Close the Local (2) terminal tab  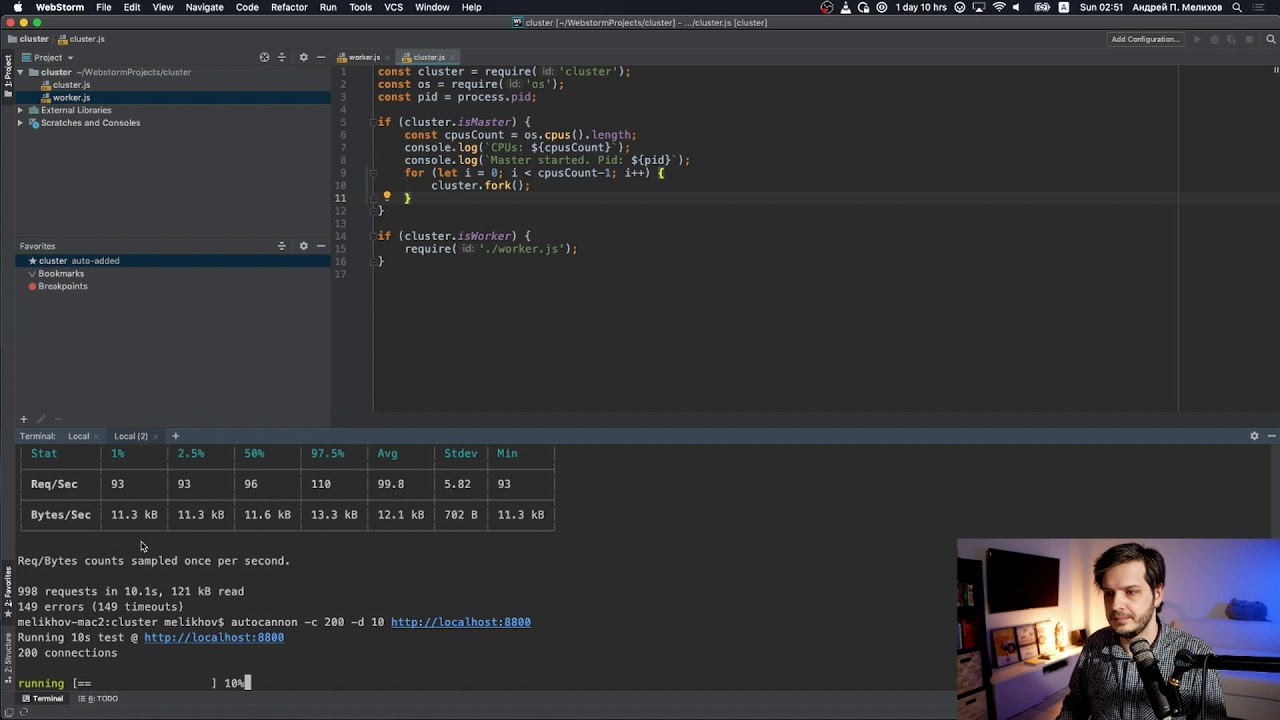coord(157,436)
